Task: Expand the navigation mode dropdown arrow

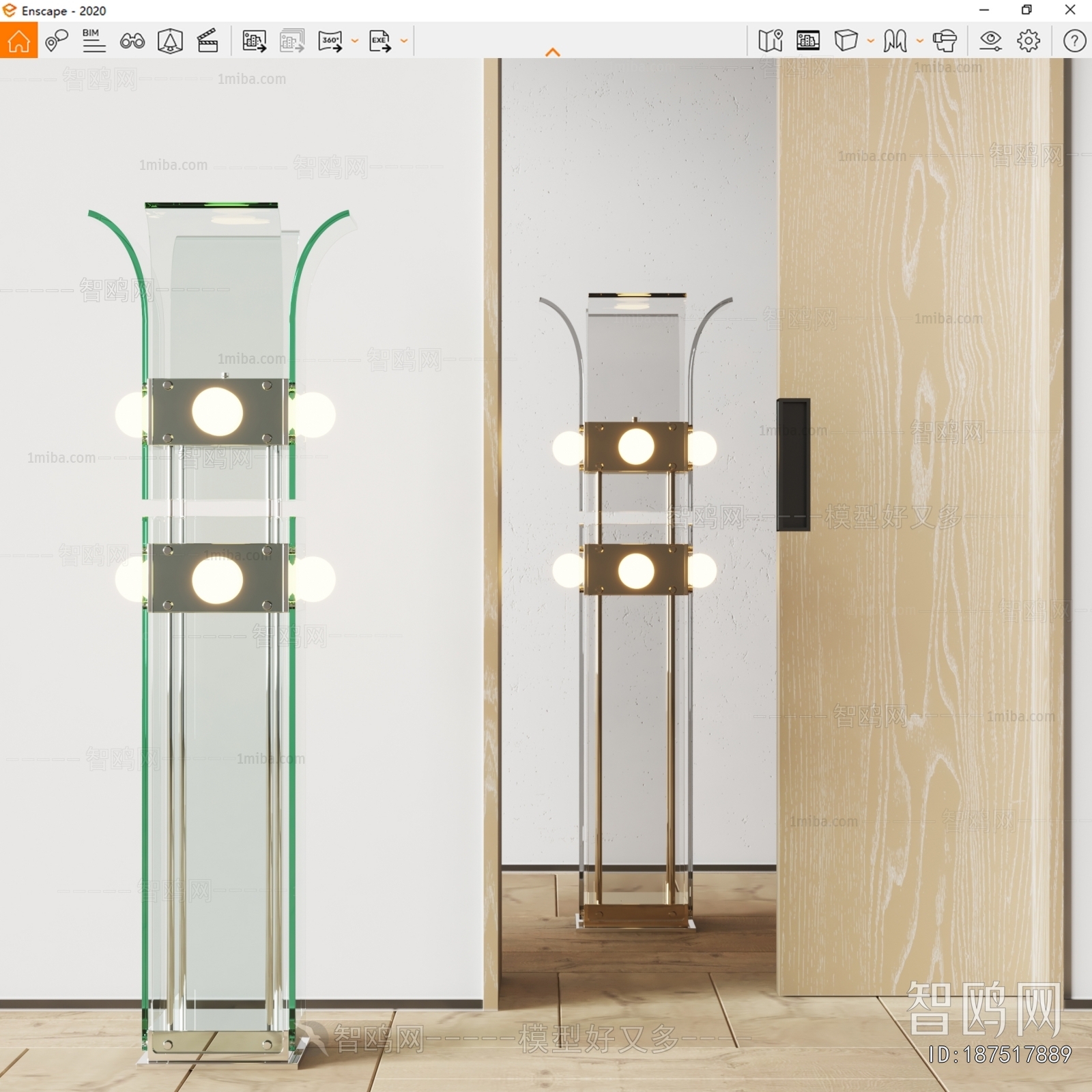Action: coord(920,41)
